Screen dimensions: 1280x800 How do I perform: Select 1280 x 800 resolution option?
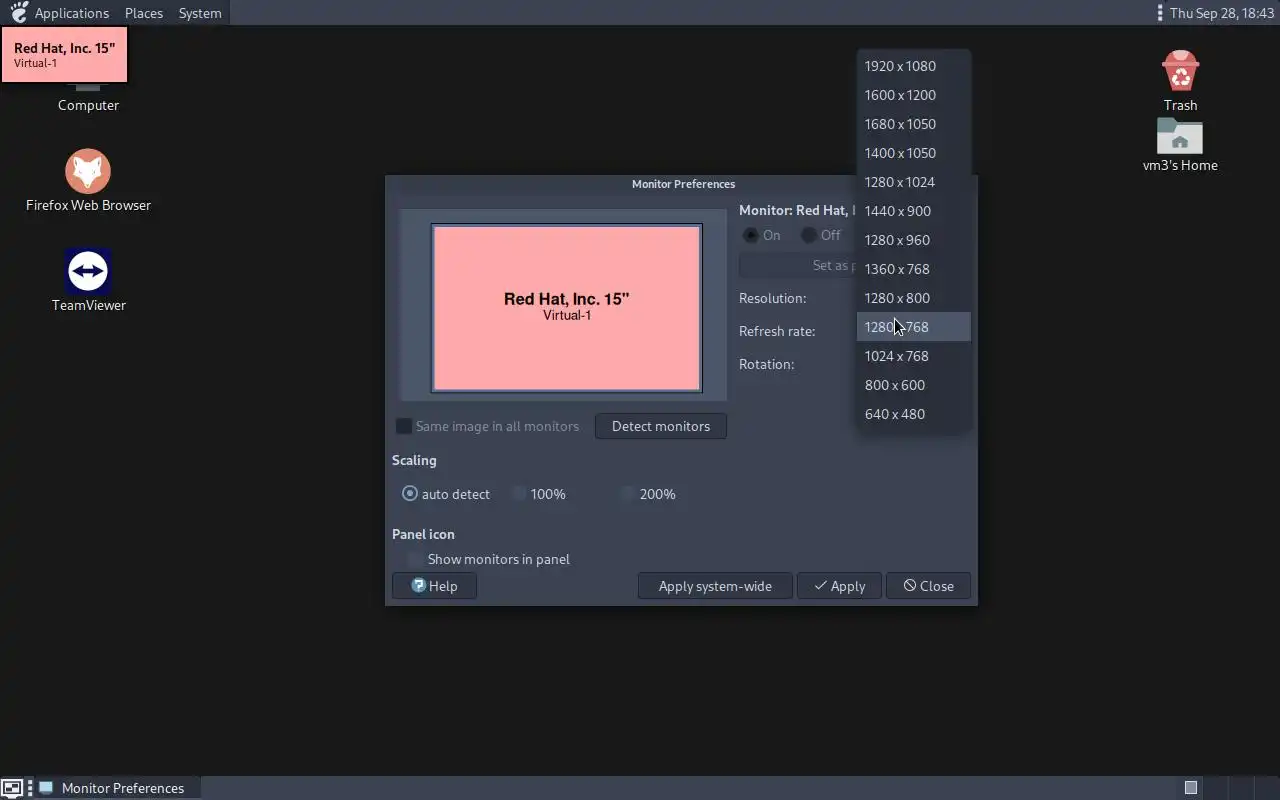click(x=913, y=298)
